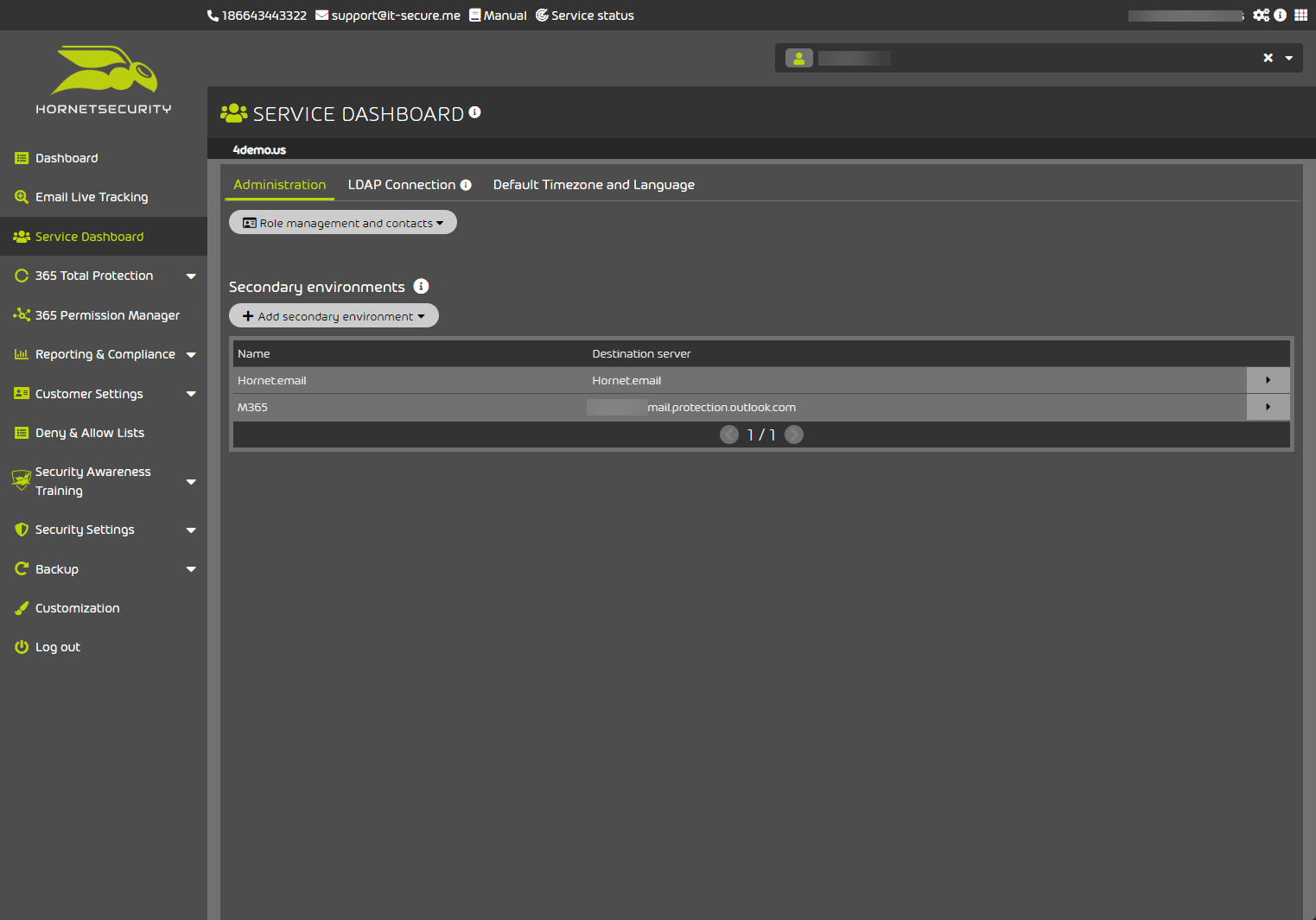The width and height of the screenshot is (1316, 920).
Task: Switch to the Administration tab
Action: point(280,185)
